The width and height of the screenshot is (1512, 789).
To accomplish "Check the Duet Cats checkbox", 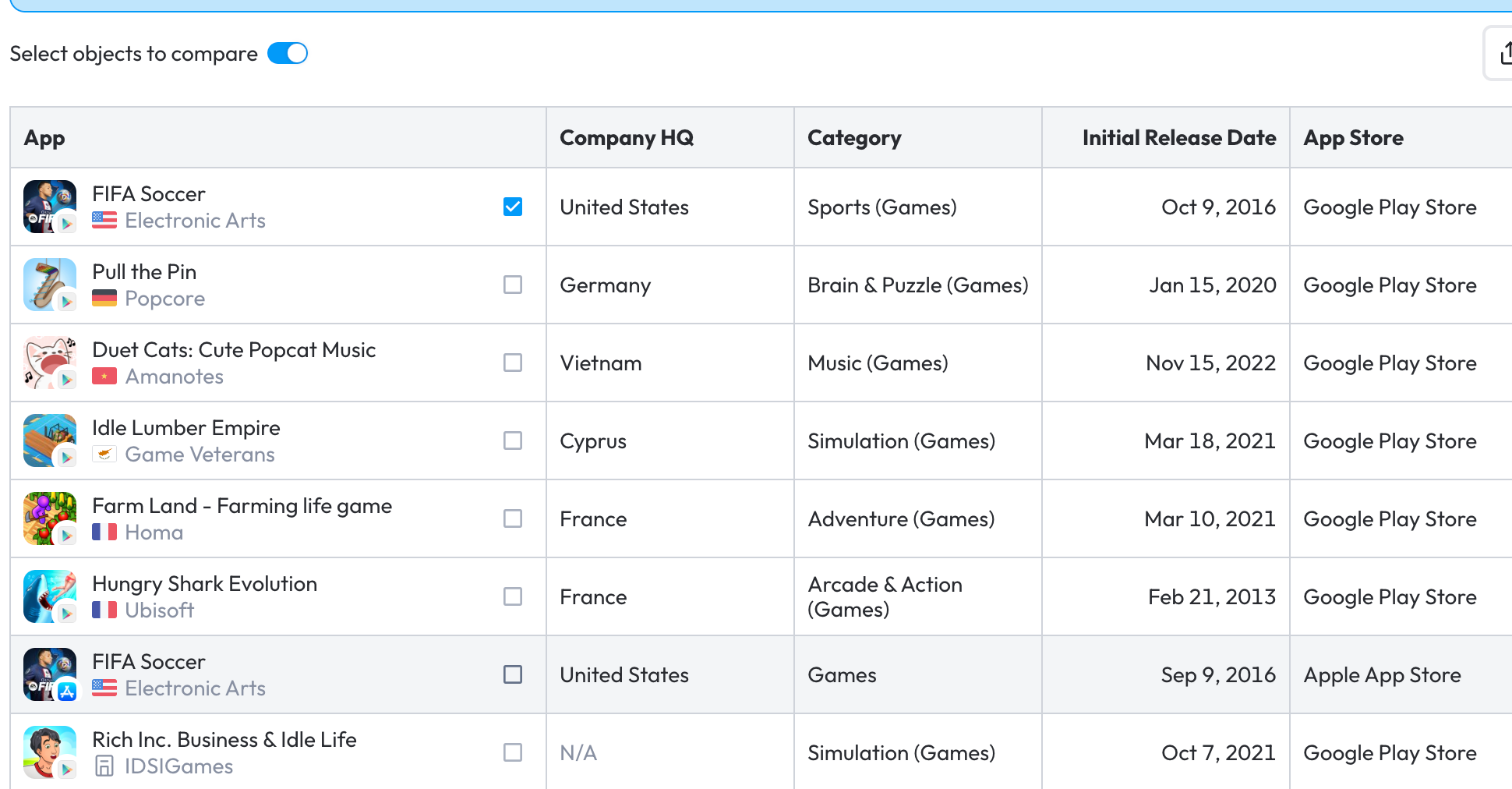I will [513, 363].
